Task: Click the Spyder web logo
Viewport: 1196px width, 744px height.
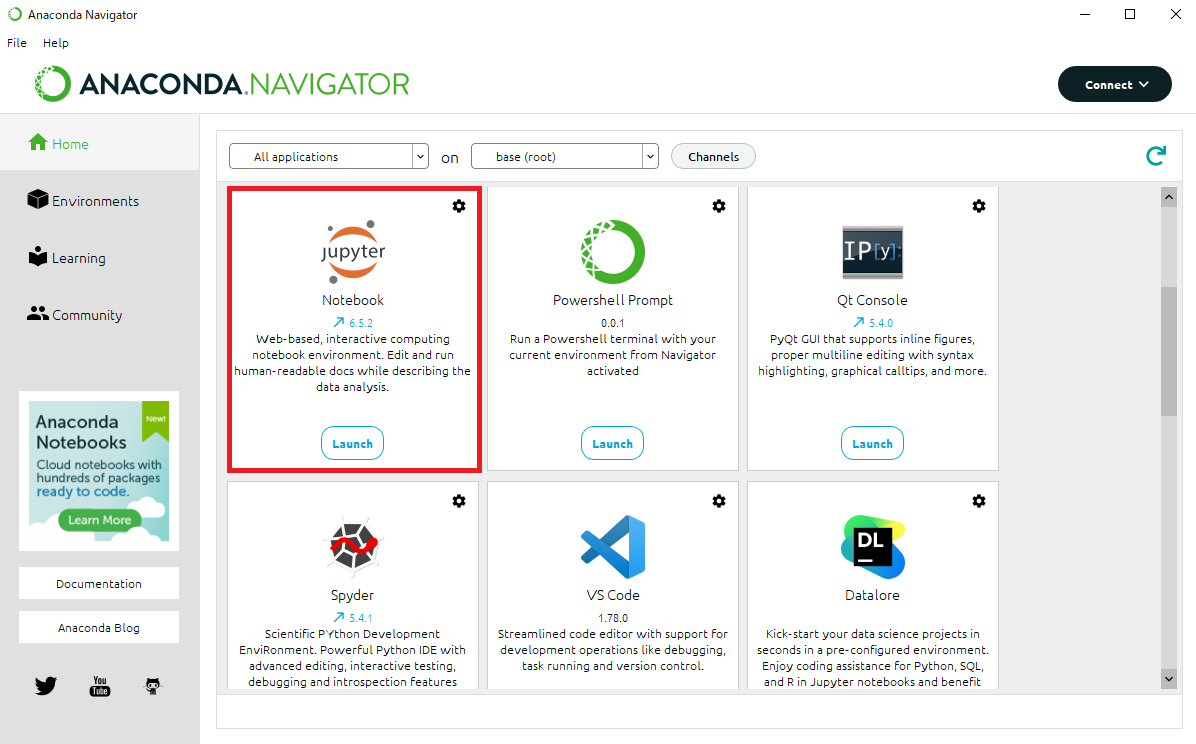Action: [x=353, y=546]
